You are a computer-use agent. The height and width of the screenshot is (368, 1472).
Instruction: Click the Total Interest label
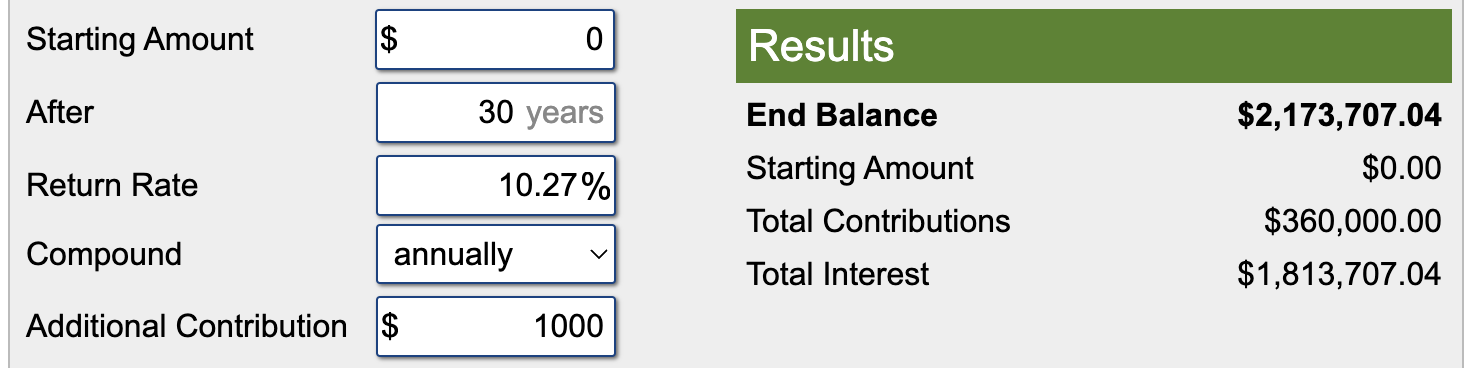(838, 274)
